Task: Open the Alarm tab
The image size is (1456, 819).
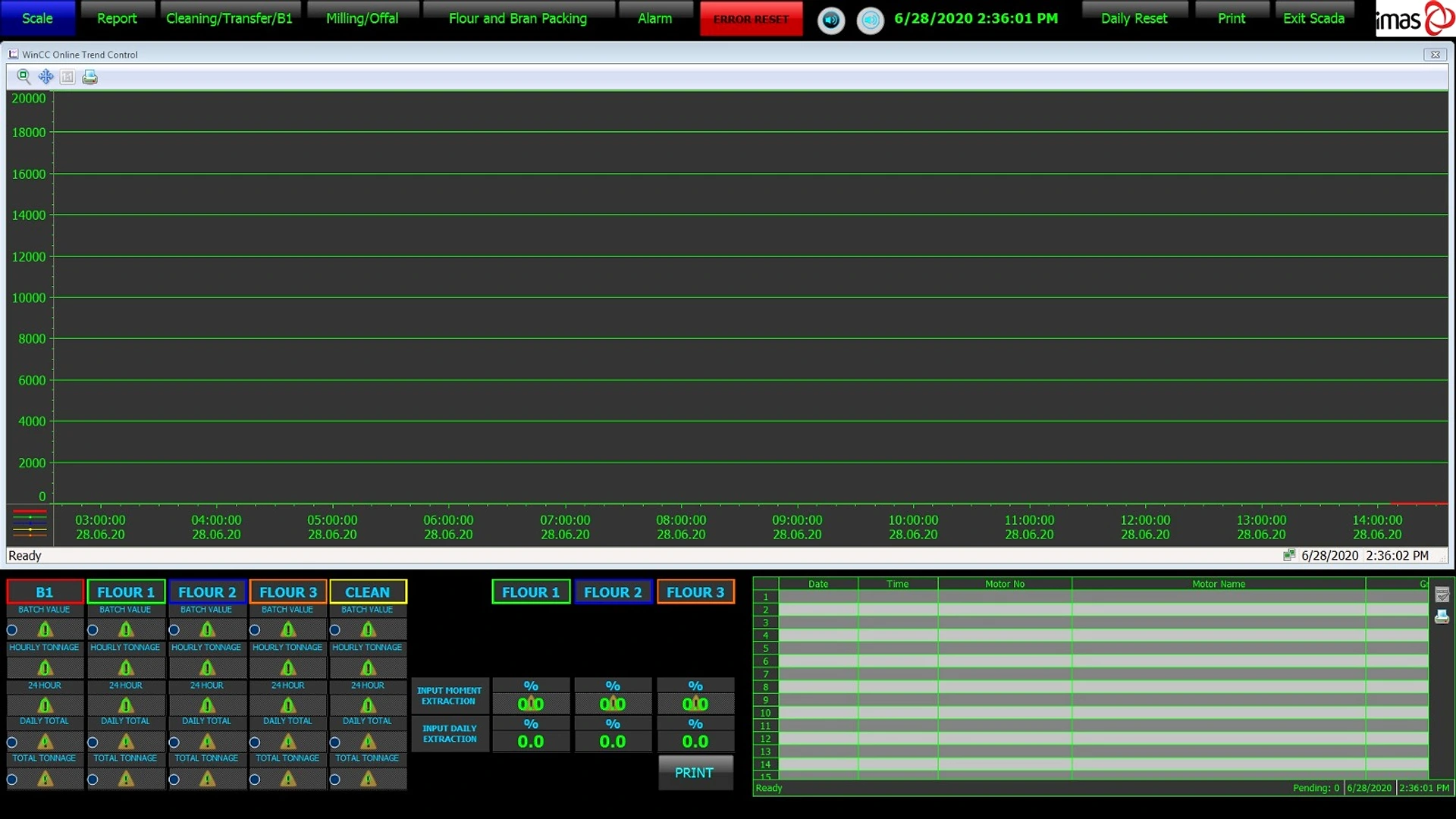Action: (x=655, y=18)
